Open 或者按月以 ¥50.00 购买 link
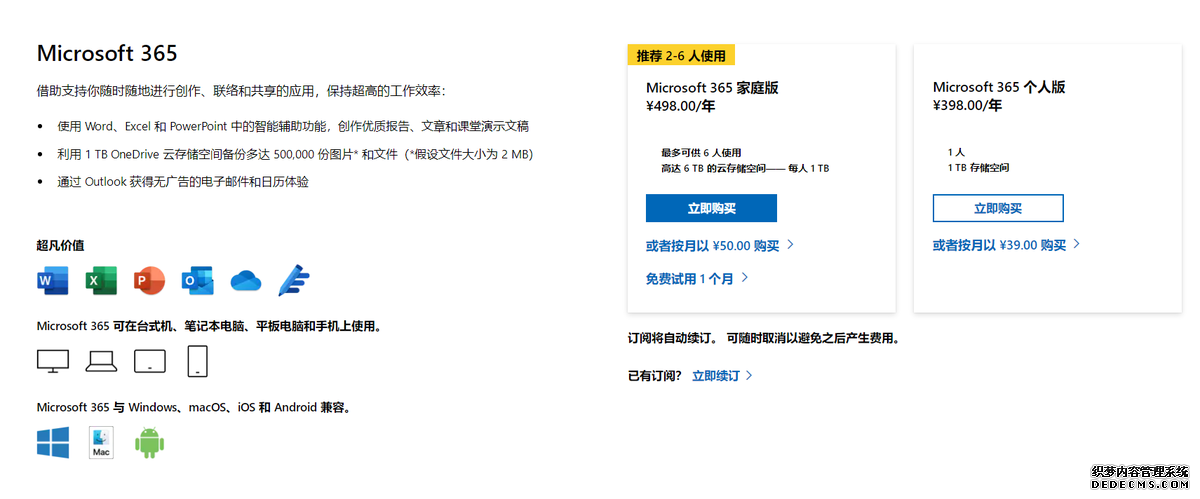This screenshot has width=1200, height=499. (x=720, y=245)
